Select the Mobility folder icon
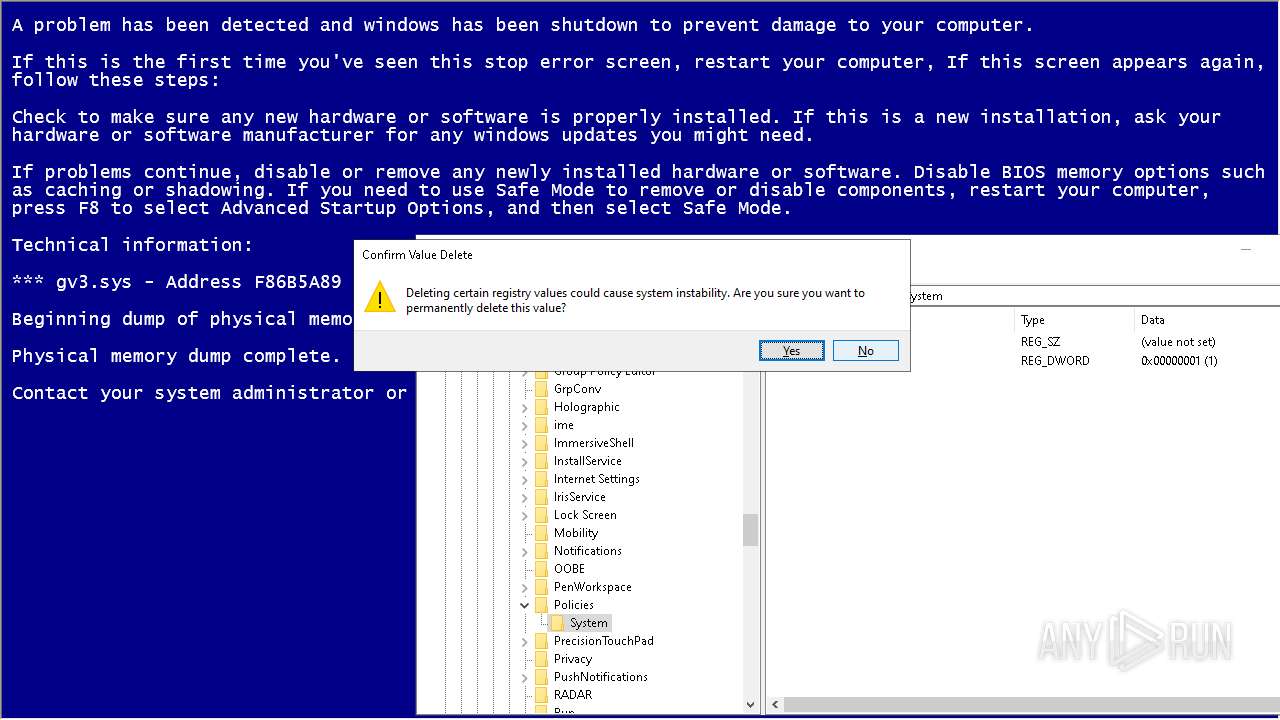1280x720 pixels. click(541, 533)
